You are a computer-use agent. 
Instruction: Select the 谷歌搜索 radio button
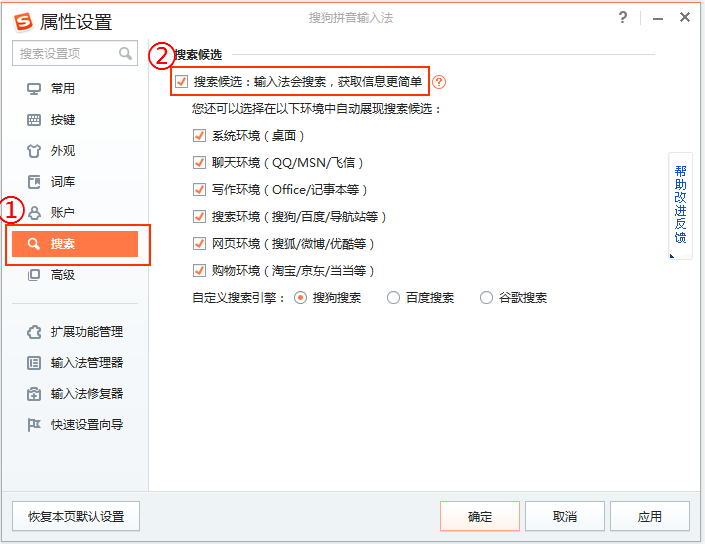tap(486, 297)
